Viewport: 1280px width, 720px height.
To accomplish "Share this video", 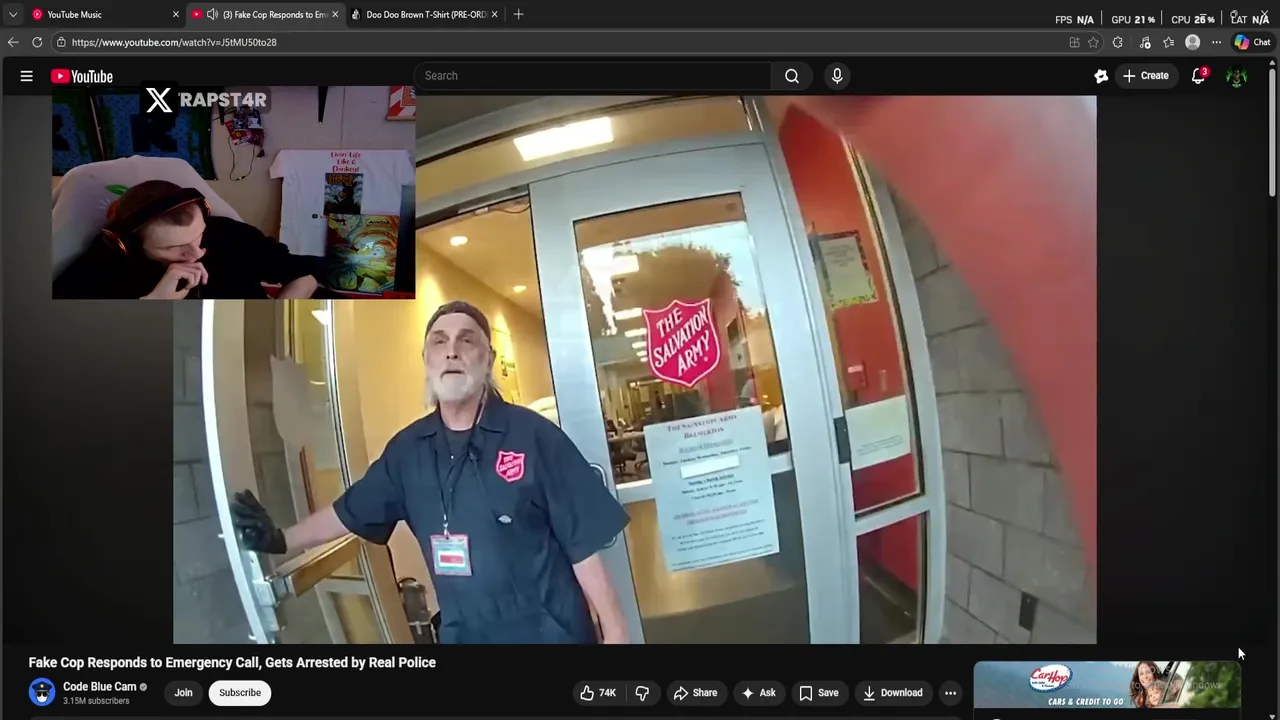I will [x=695, y=692].
